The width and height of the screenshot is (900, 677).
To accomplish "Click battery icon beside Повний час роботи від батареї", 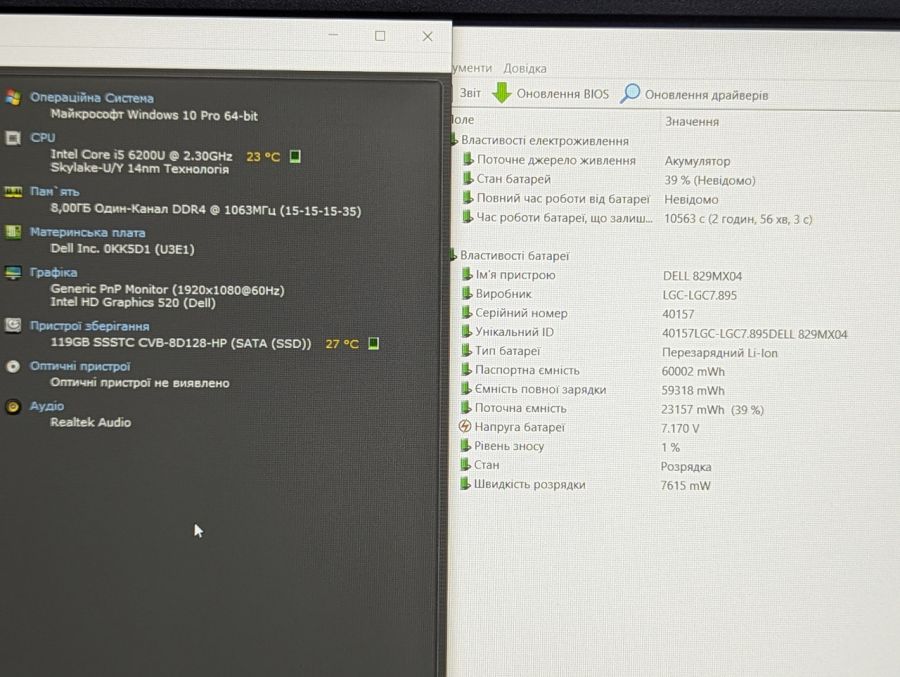I will pos(468,198).
